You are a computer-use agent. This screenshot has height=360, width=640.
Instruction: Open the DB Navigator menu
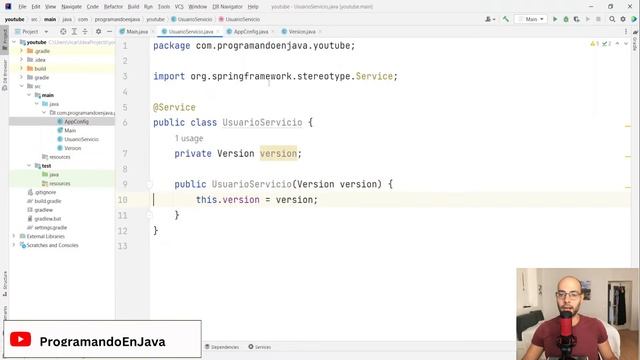pos(227,7)
